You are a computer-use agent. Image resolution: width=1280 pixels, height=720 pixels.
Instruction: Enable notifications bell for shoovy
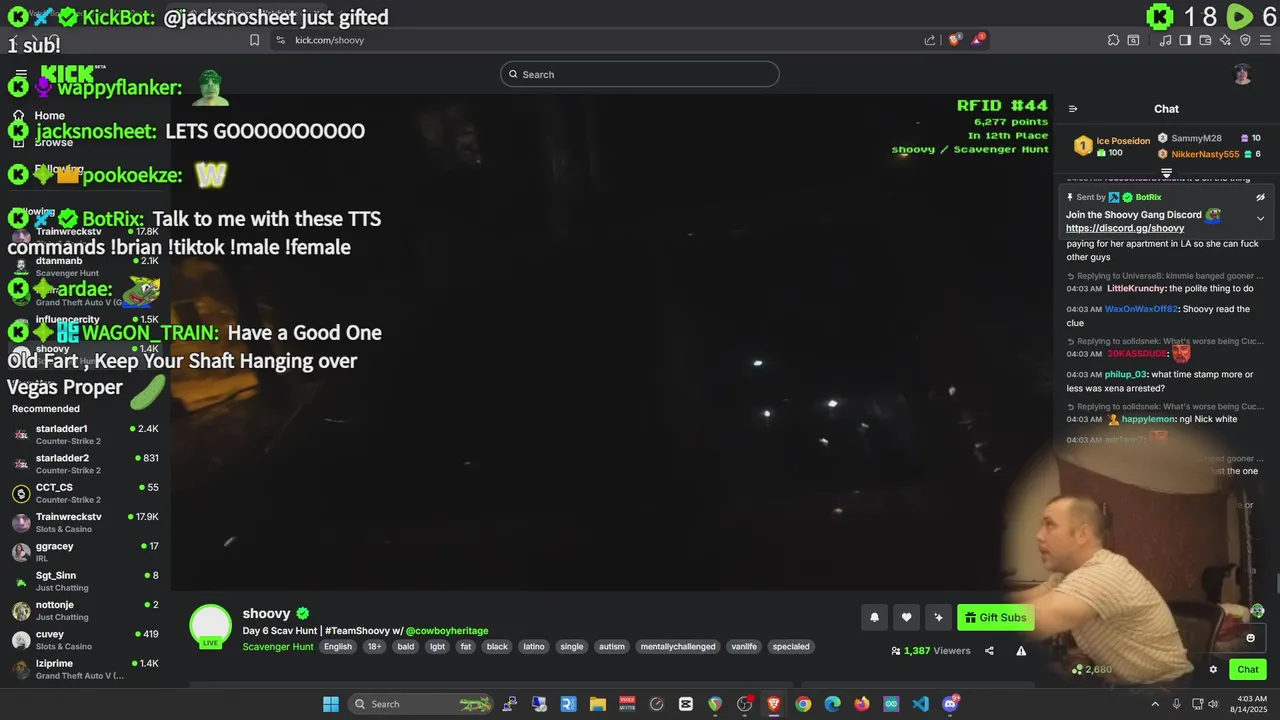pyautogui.click(x=874, y=617)
